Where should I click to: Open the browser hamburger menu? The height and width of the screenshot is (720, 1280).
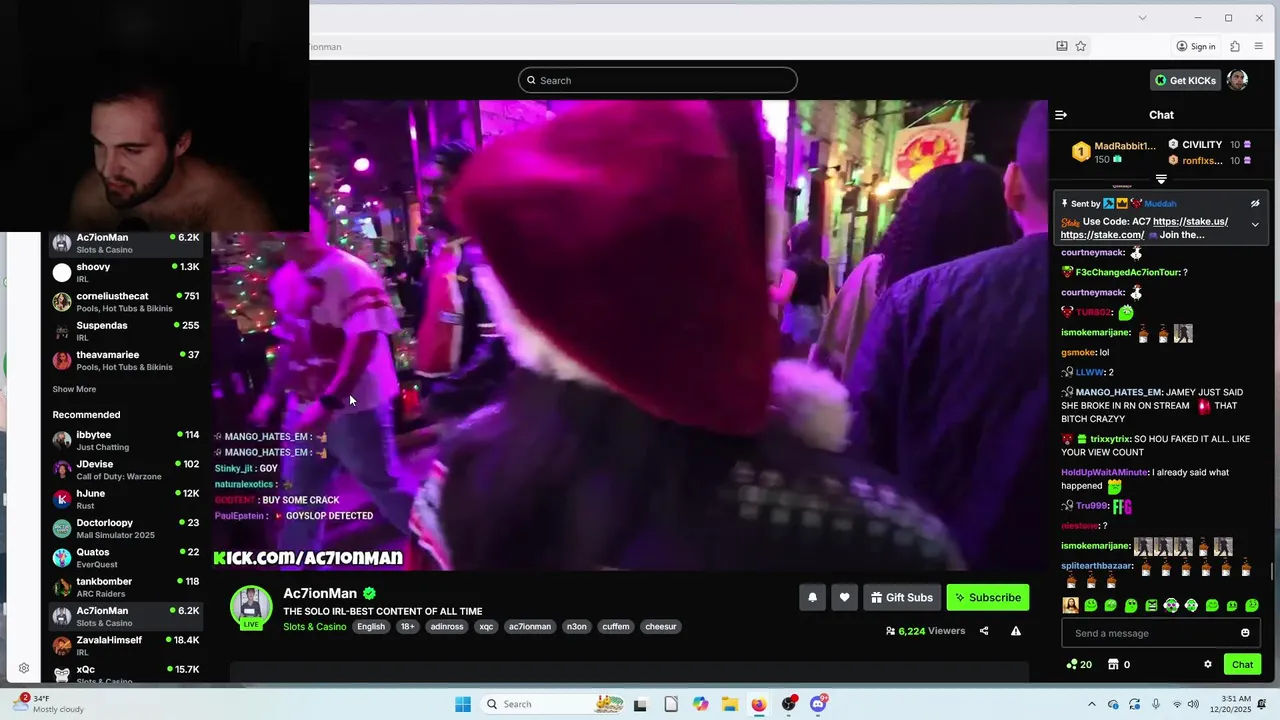point(1259,46)
